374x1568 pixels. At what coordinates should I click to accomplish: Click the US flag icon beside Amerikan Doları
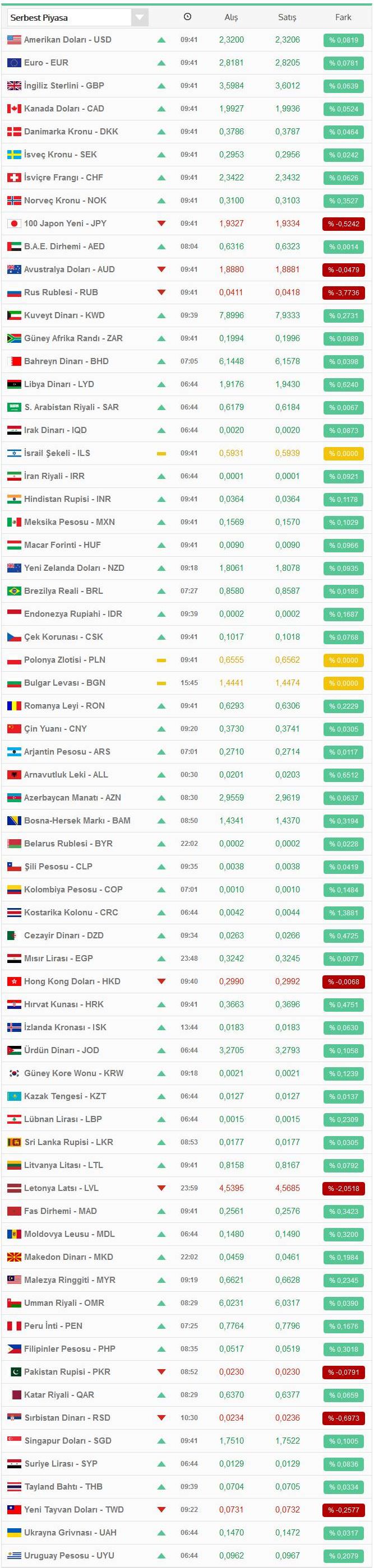[x=14, y=40]
